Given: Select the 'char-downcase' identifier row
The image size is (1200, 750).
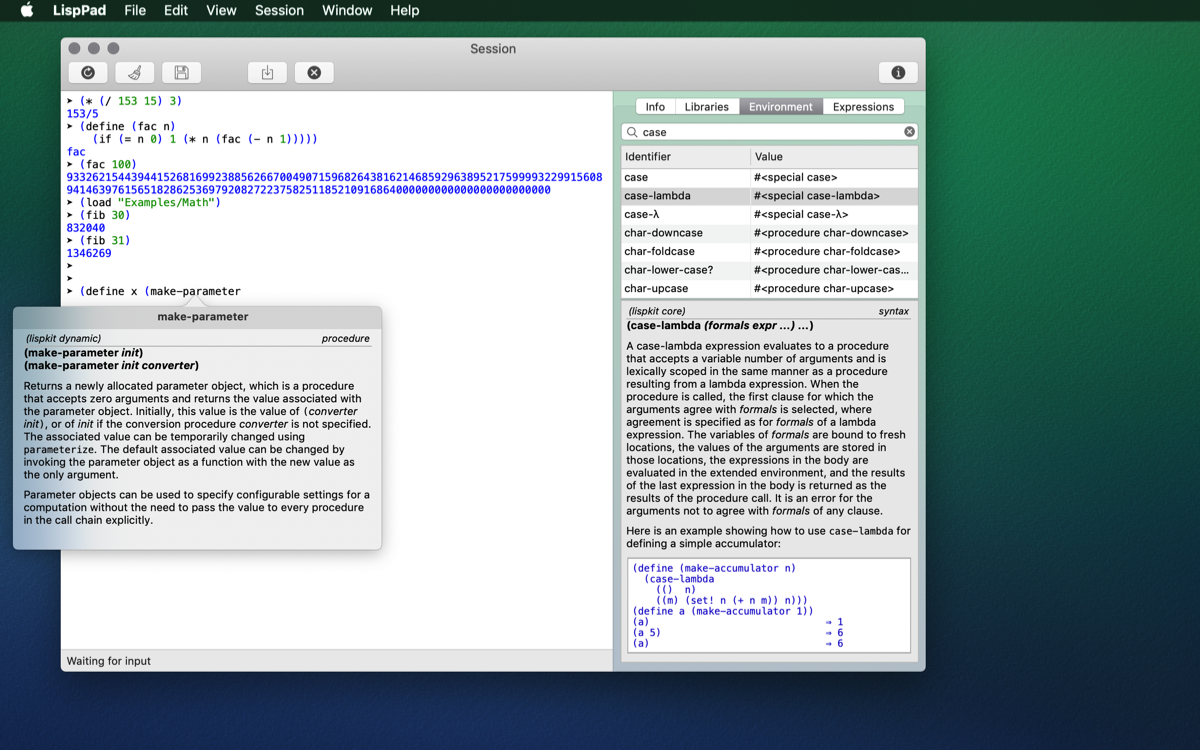Looking at the screenshot, I should [769, 233].
